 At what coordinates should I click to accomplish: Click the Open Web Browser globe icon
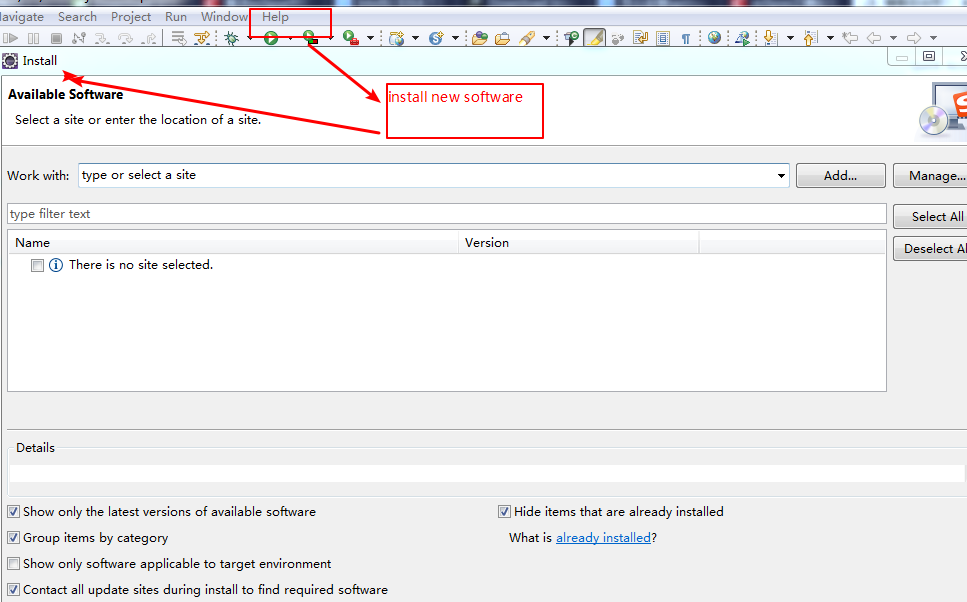click(x=714, y=38)
